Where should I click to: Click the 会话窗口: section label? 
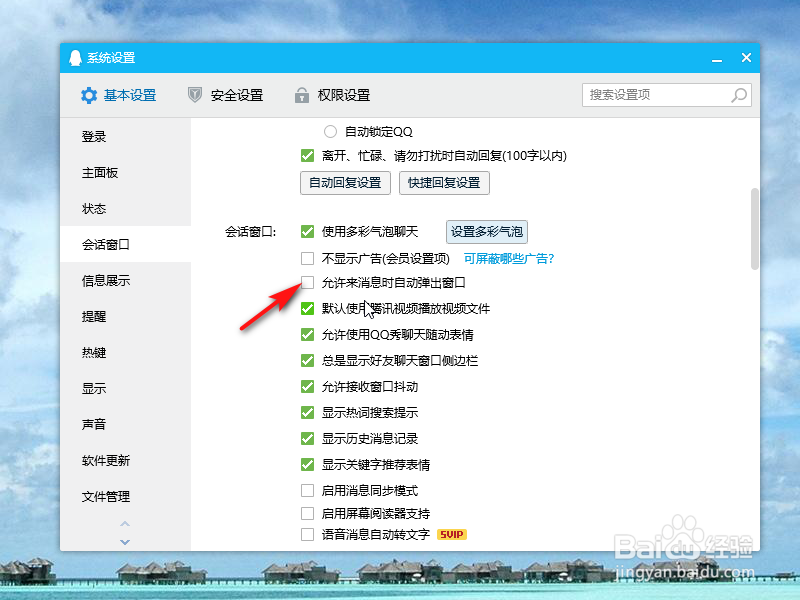251,232
